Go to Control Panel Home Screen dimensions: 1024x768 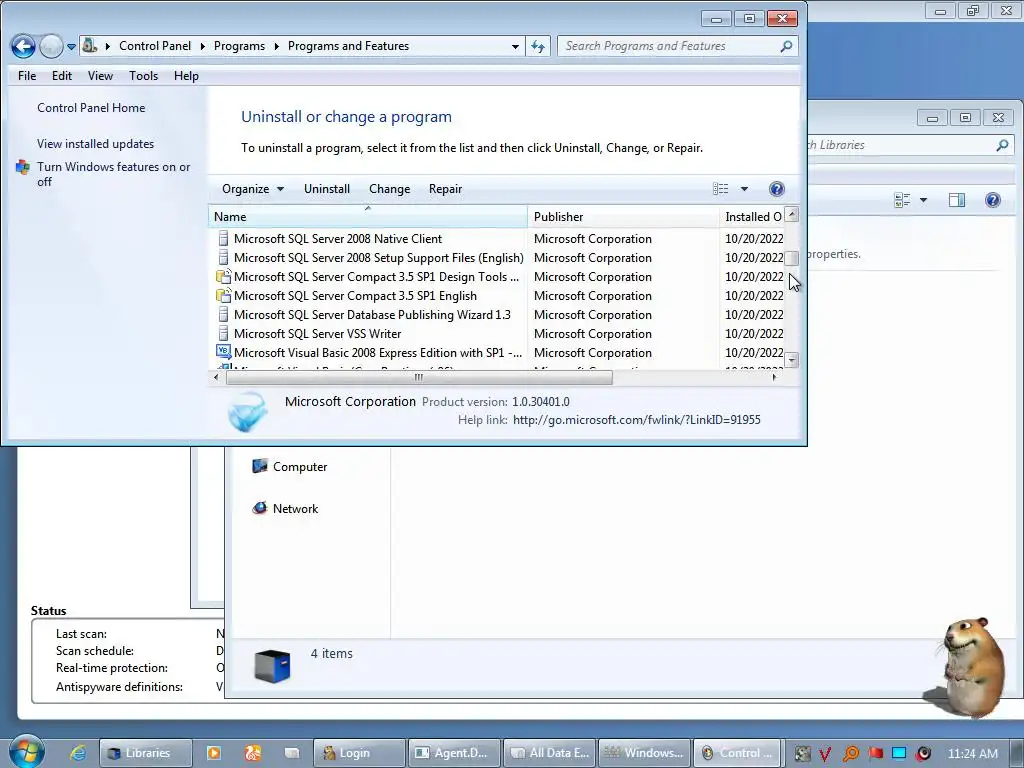(x=91, y=108)
